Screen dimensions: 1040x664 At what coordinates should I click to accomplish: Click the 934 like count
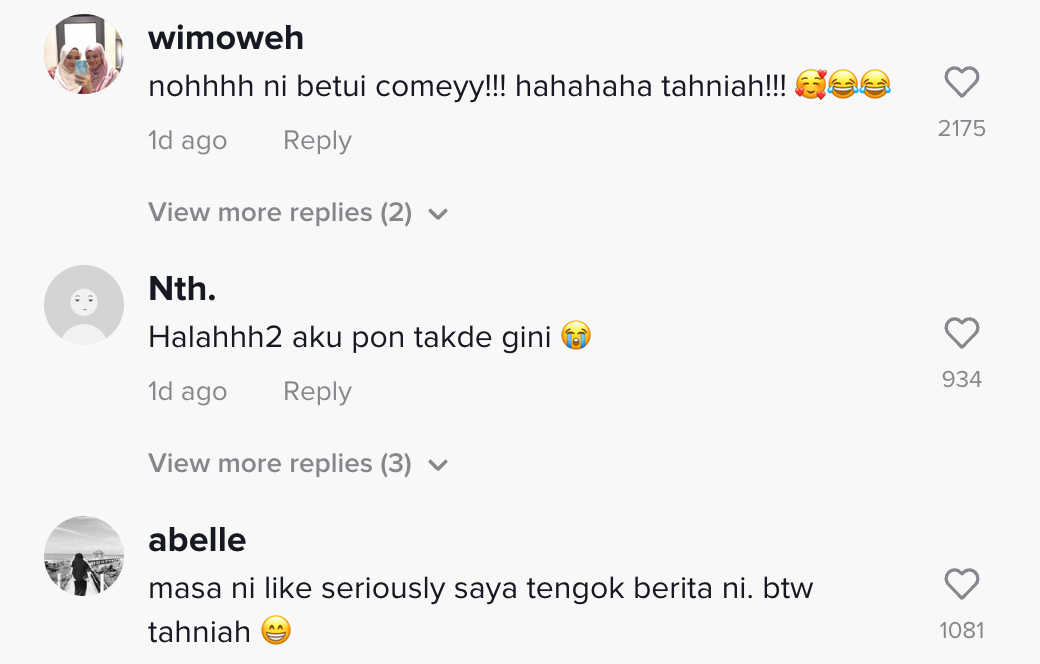(x=961, y=379)
